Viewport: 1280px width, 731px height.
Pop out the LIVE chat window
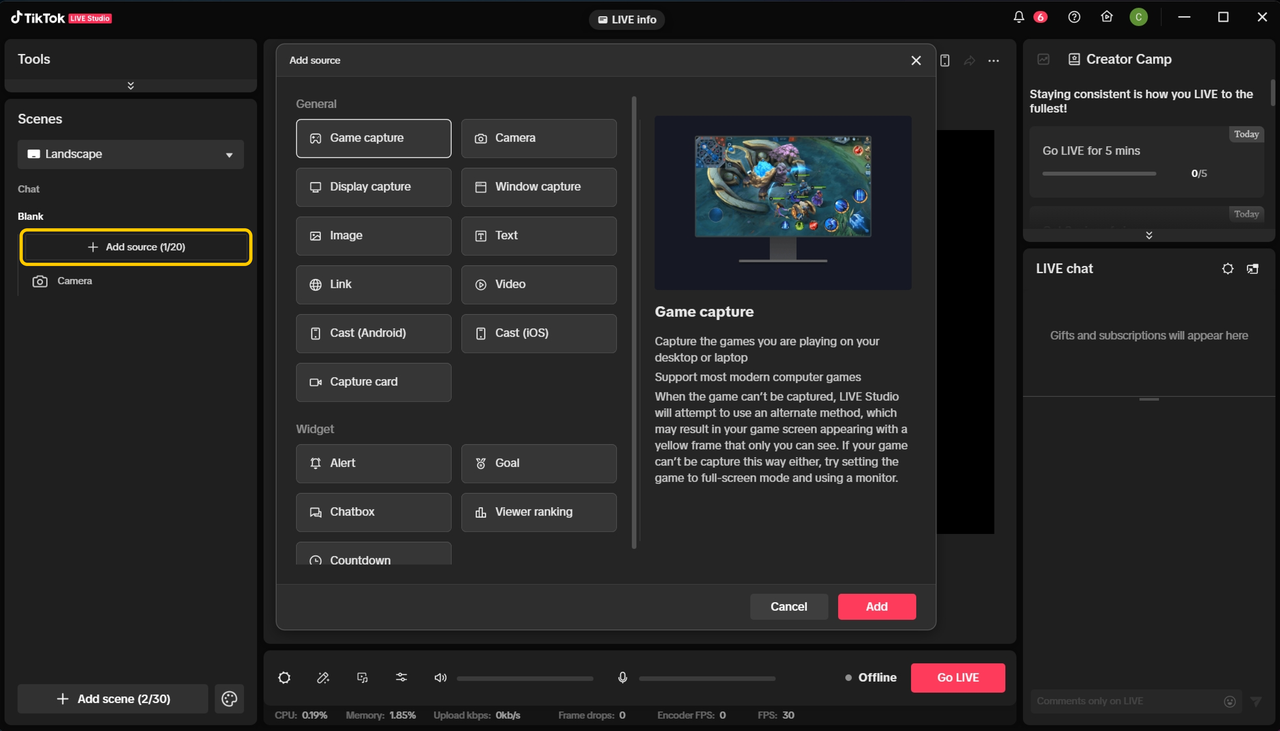pyautogui.click(x=1253, y=269)
